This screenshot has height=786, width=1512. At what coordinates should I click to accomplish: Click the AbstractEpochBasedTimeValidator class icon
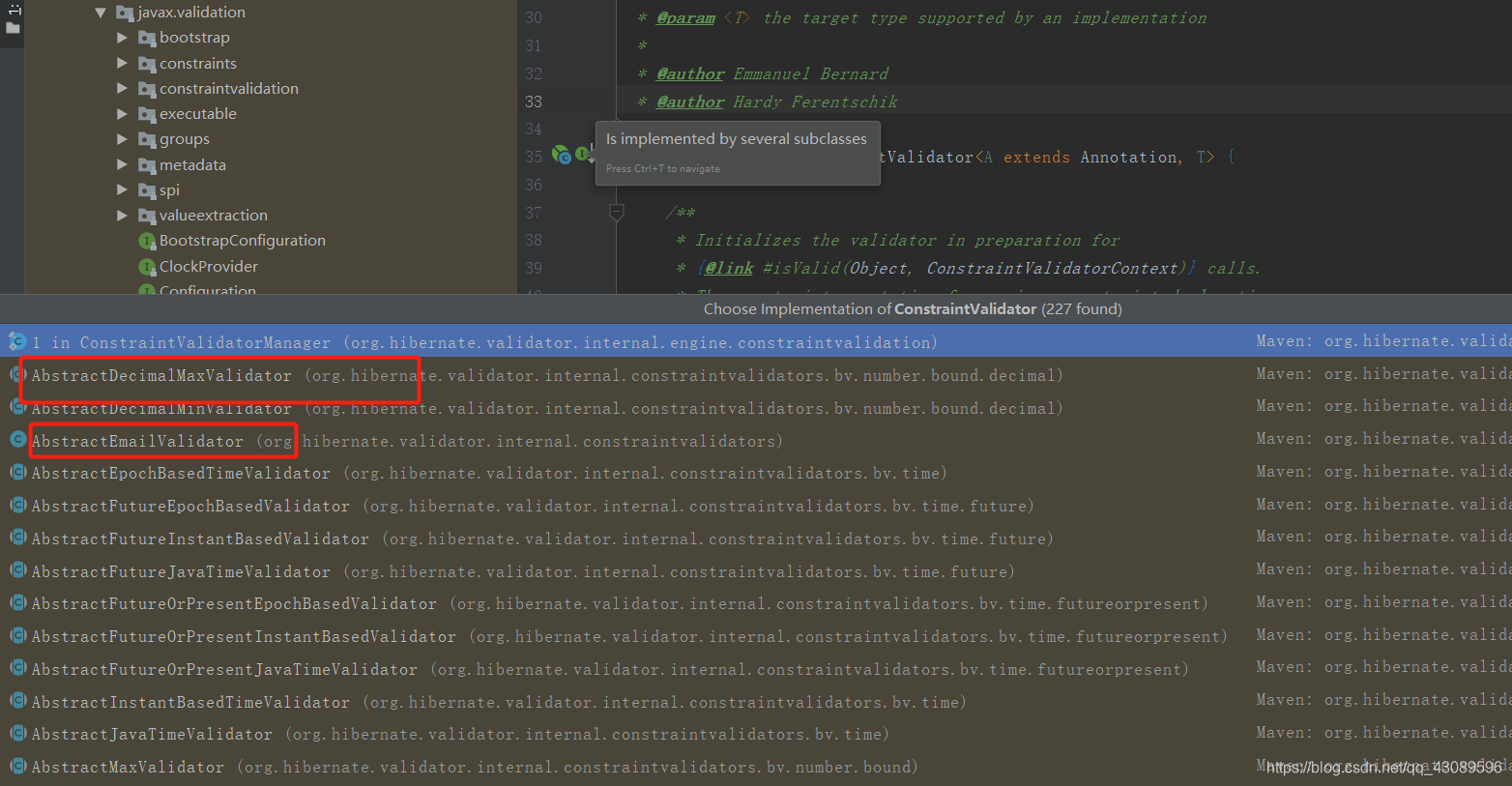tap(17, 473)
